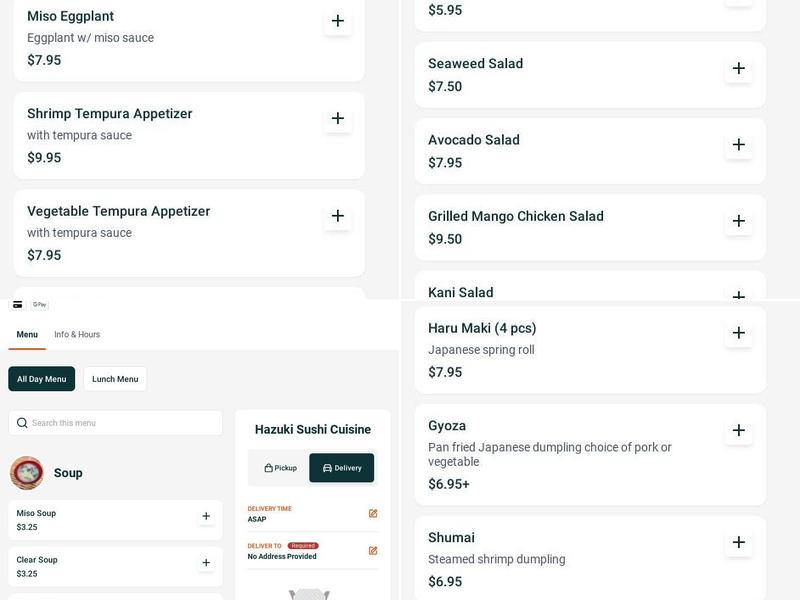Edit the Deliver To address
Screen dimensions: 800x600
tap(373, 551)
